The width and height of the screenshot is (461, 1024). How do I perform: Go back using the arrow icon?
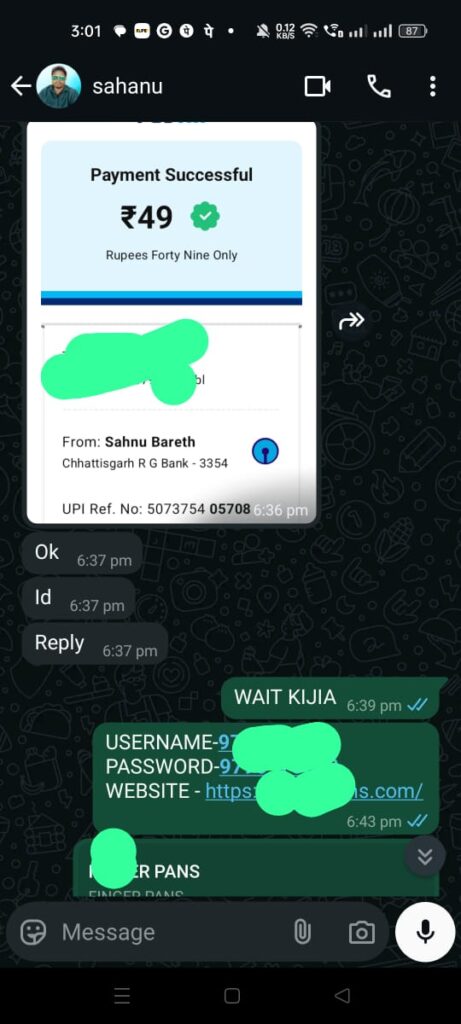[x=20, y=86]
